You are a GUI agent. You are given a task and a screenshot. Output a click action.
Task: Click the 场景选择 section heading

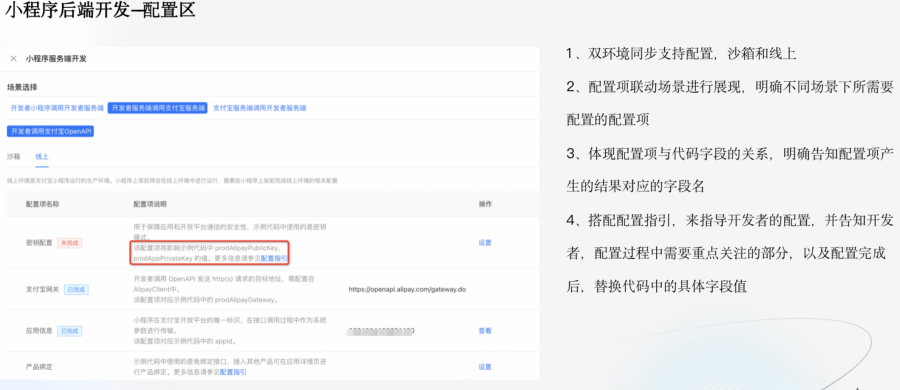22,87
